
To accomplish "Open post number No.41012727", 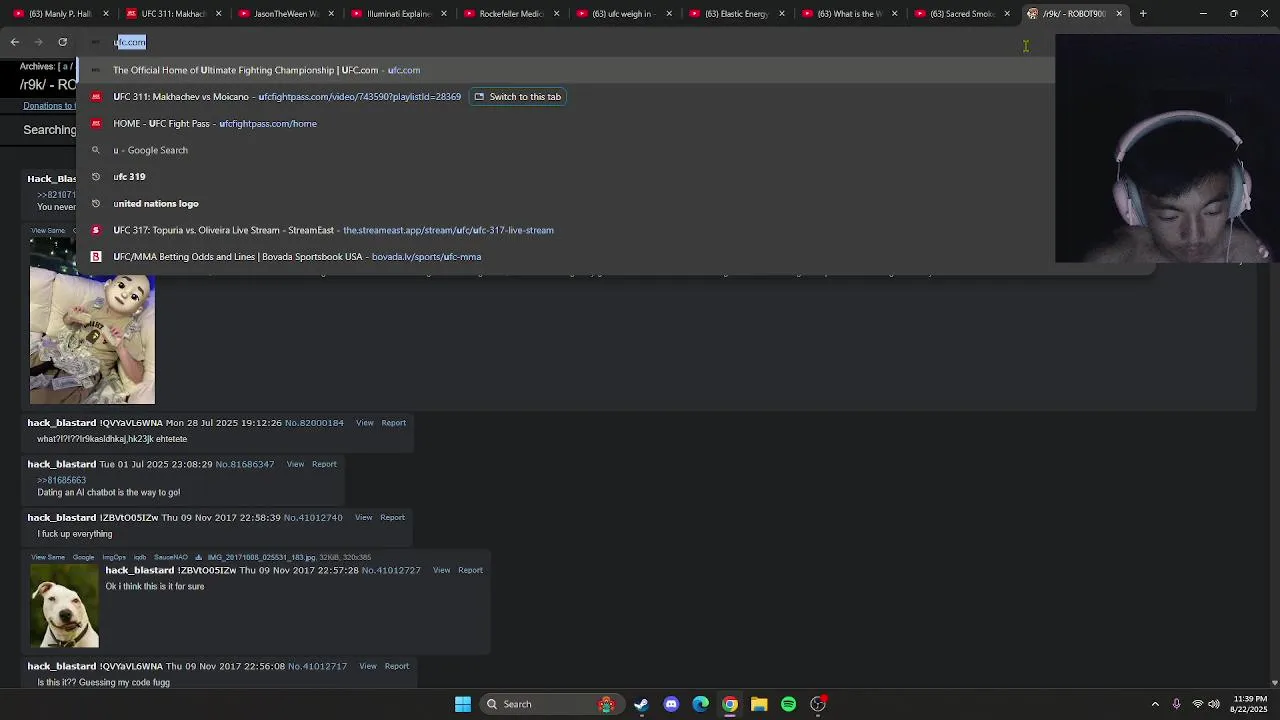I will pos(391,570).
